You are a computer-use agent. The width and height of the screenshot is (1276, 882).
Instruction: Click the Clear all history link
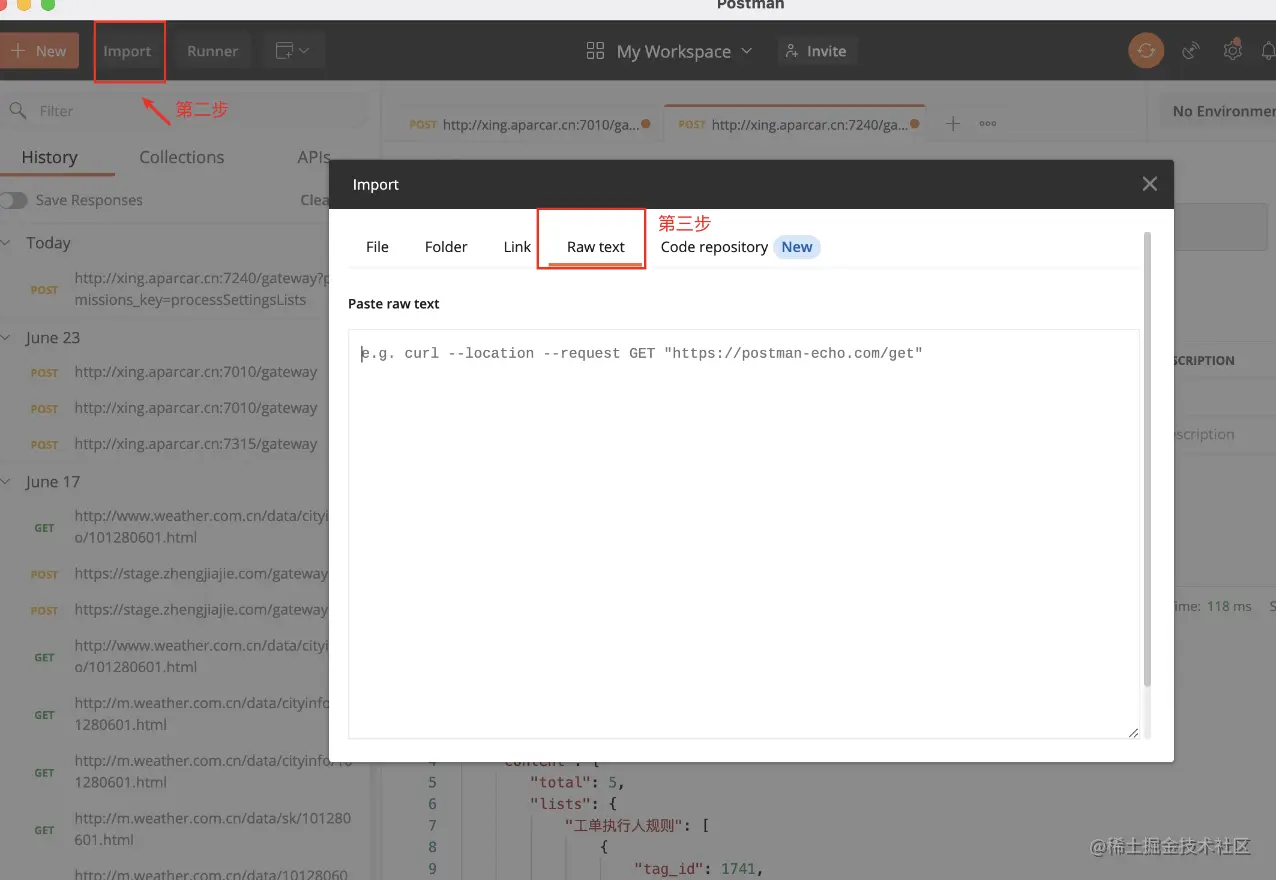click(316, 200)
